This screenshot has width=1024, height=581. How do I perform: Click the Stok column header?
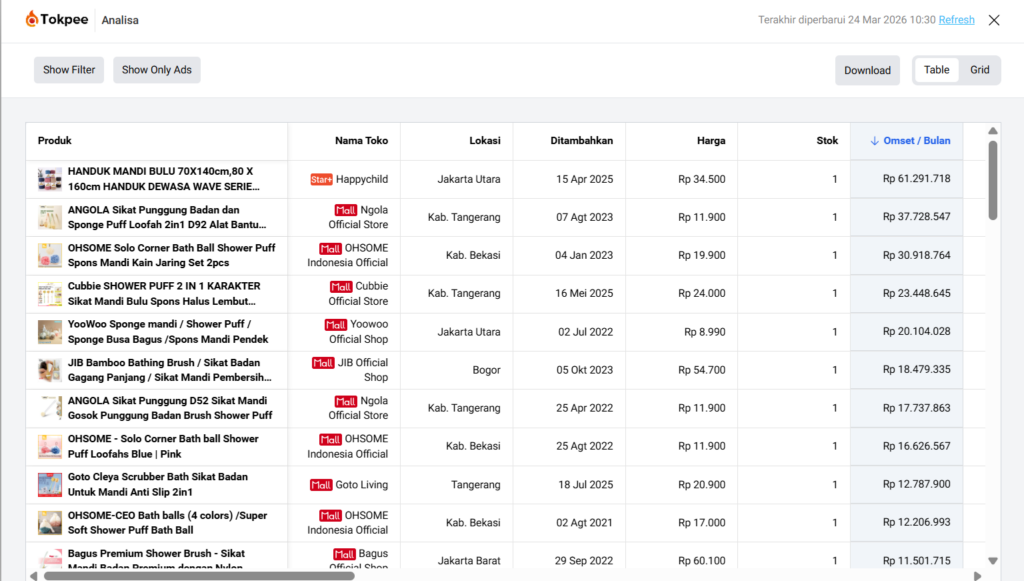pos(827,141)
